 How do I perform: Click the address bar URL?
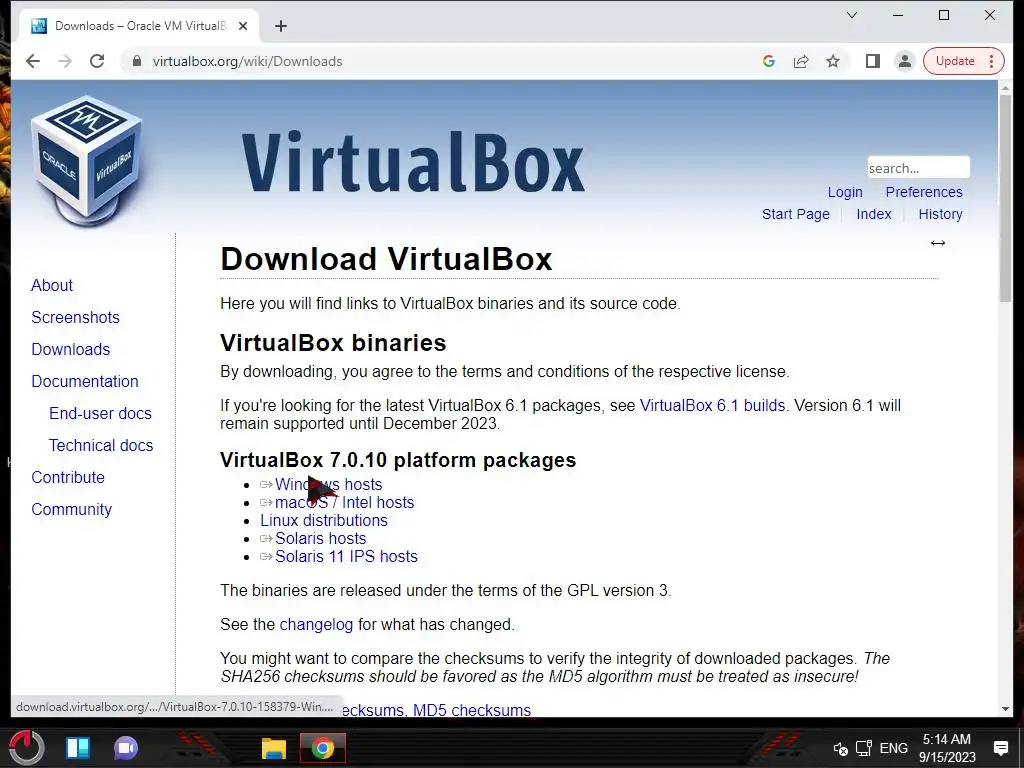click(248, 61)
